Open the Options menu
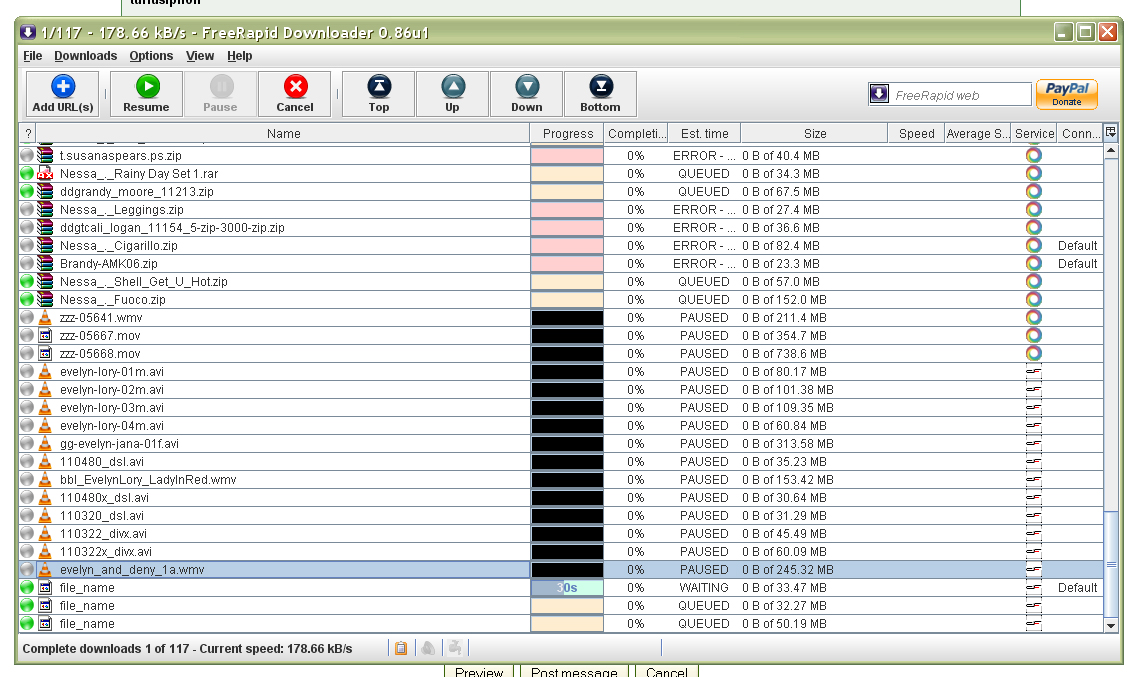The image size is (1141, 677). (151, 56)
